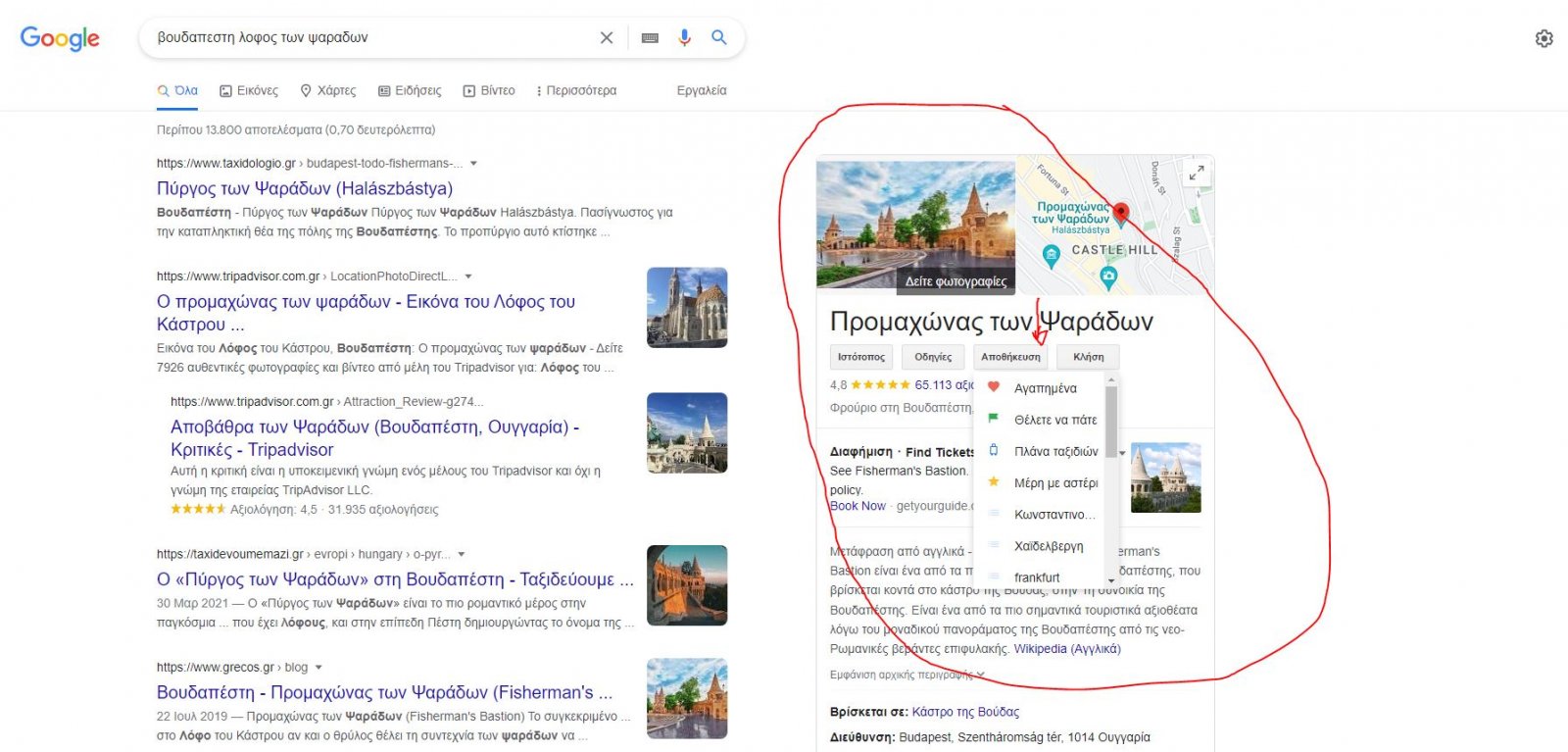
Task: Open the Περισσότερα menu
Action: [577, 90]
